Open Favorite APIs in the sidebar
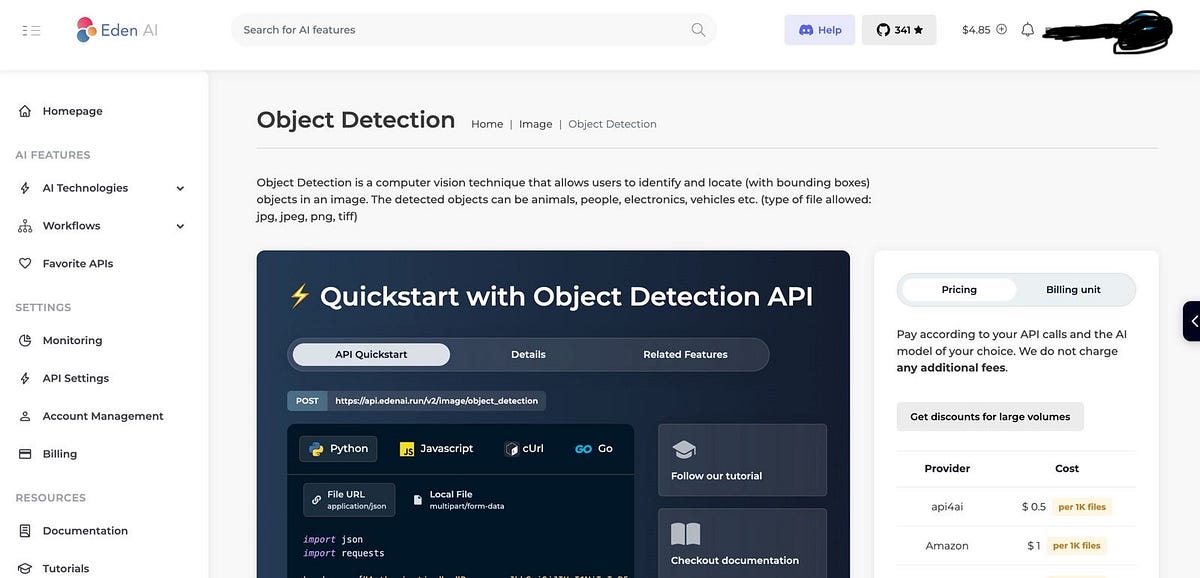The width and height of the screenshot is (1200, 578). click(x=79, y=263)
